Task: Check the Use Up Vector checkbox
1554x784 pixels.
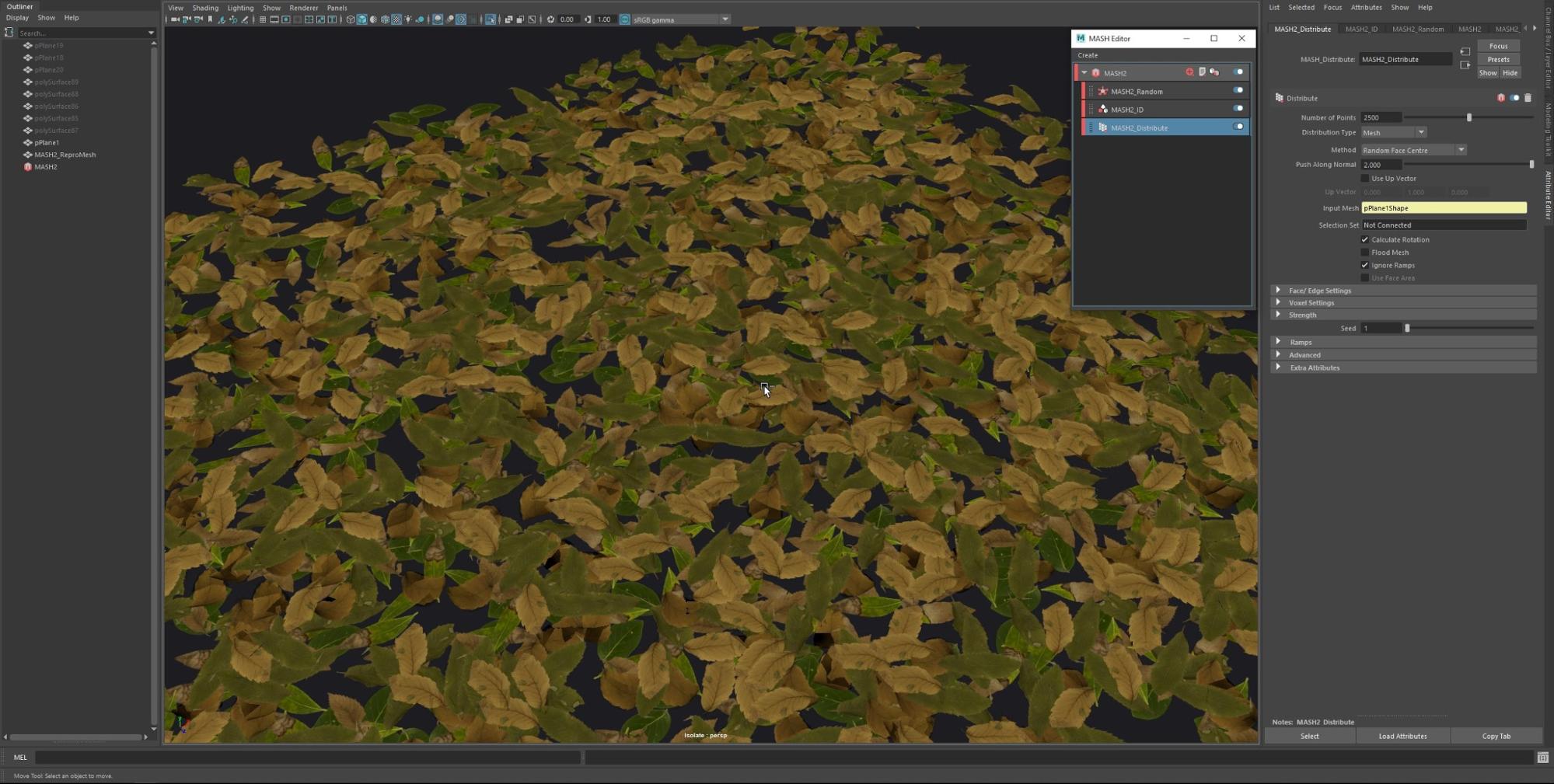Action: point(1364,179)
